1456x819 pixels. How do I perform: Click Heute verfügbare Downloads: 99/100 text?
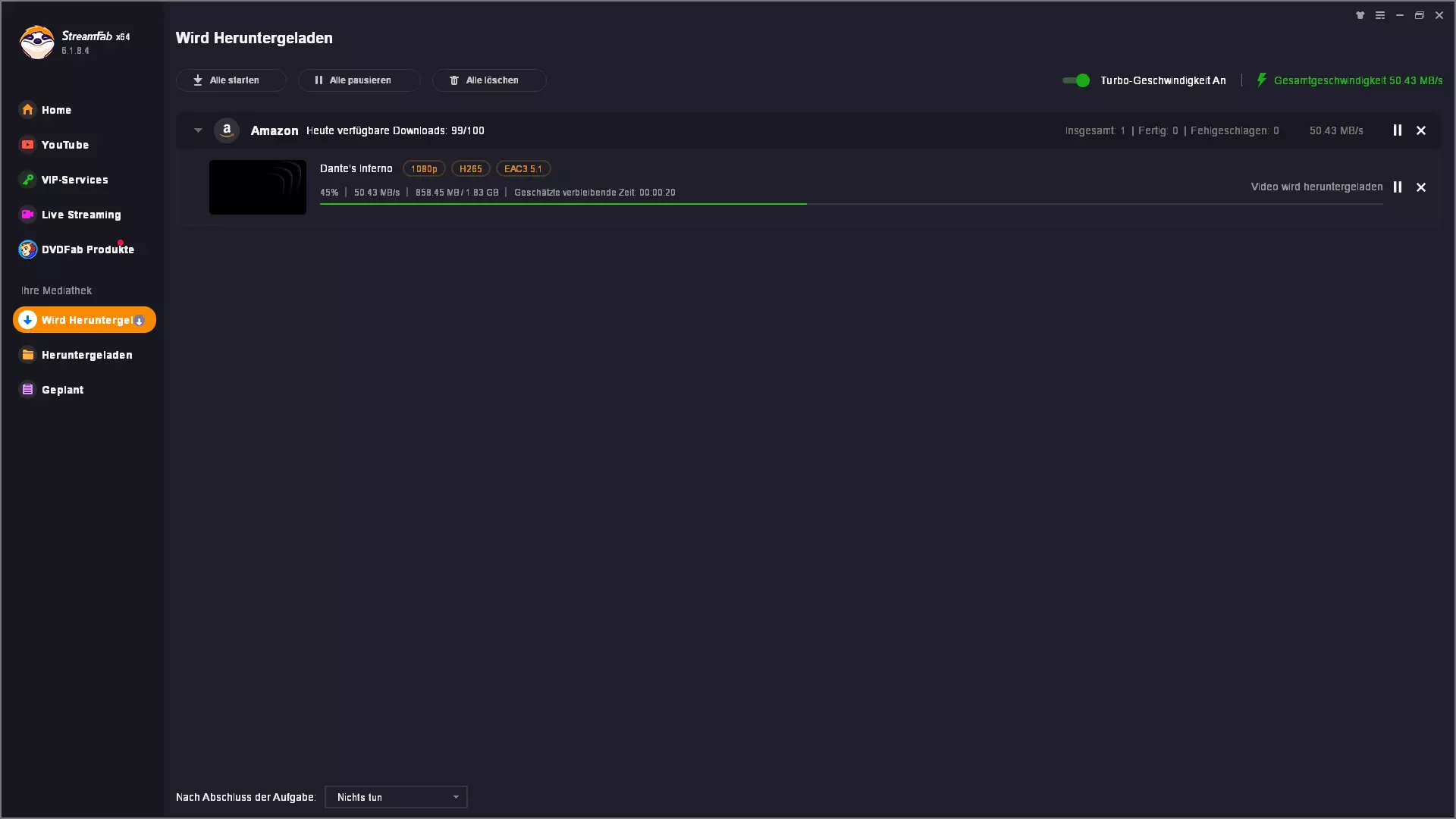(x=395, y=130)
